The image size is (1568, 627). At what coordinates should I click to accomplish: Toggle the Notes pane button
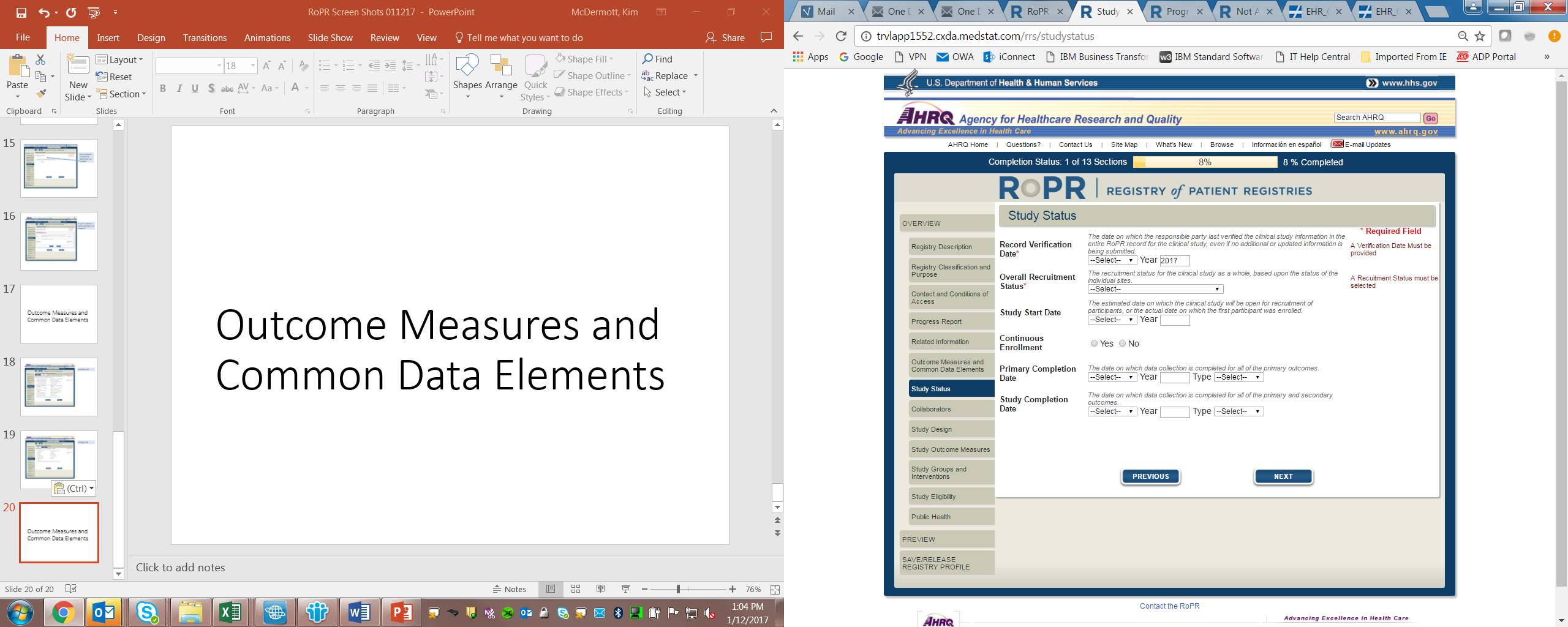pyautogui.click(x=510, y=589)
